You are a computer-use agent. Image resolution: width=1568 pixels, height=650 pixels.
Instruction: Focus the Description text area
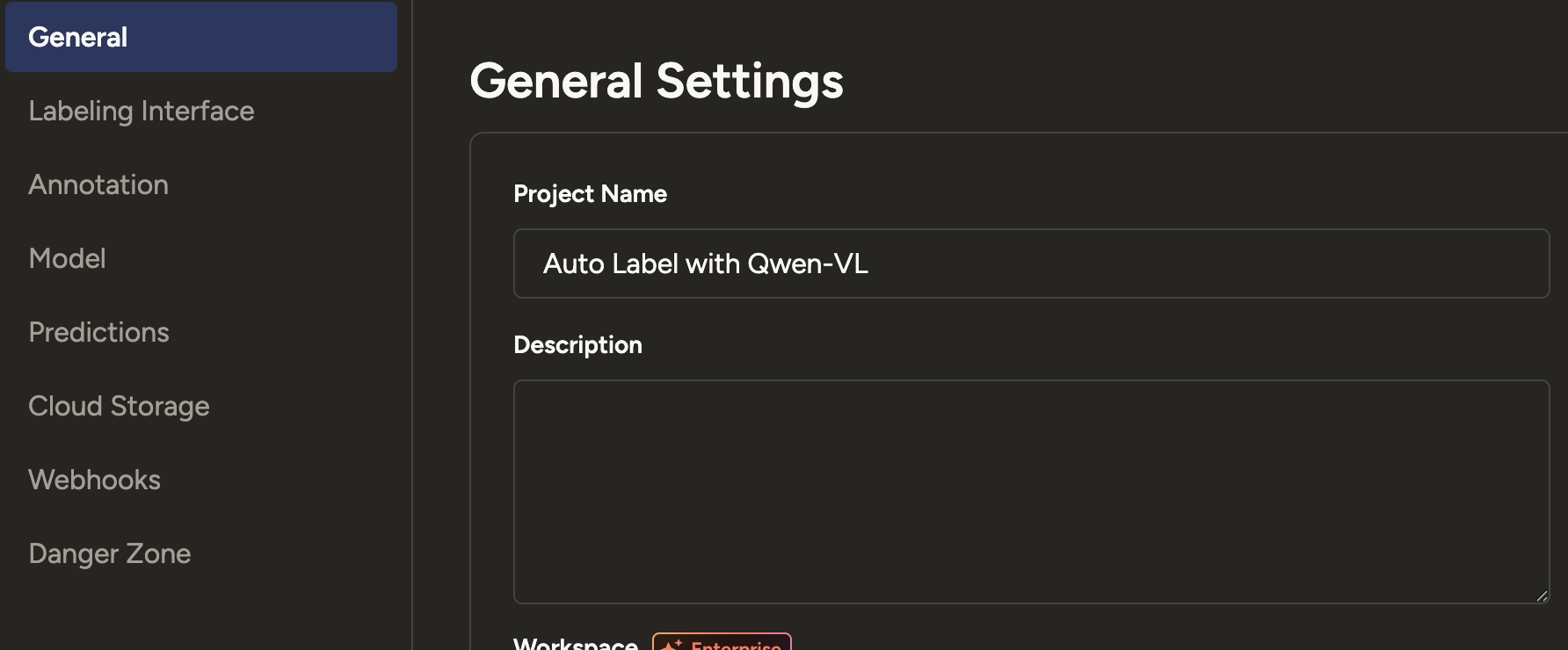coord(1030,492)
